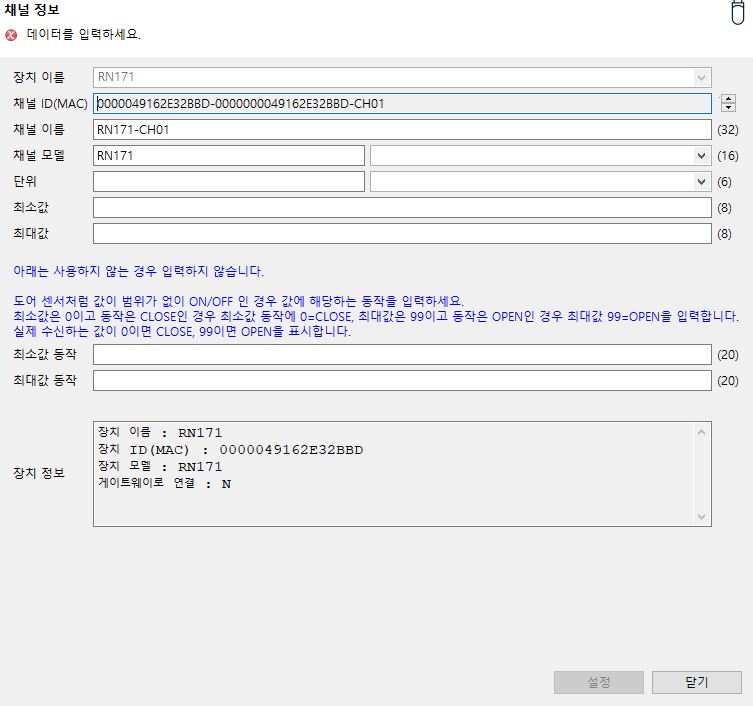Click the 장치 모델 : RN171 line
Screen dimensions: 753x706
(160, 466)
